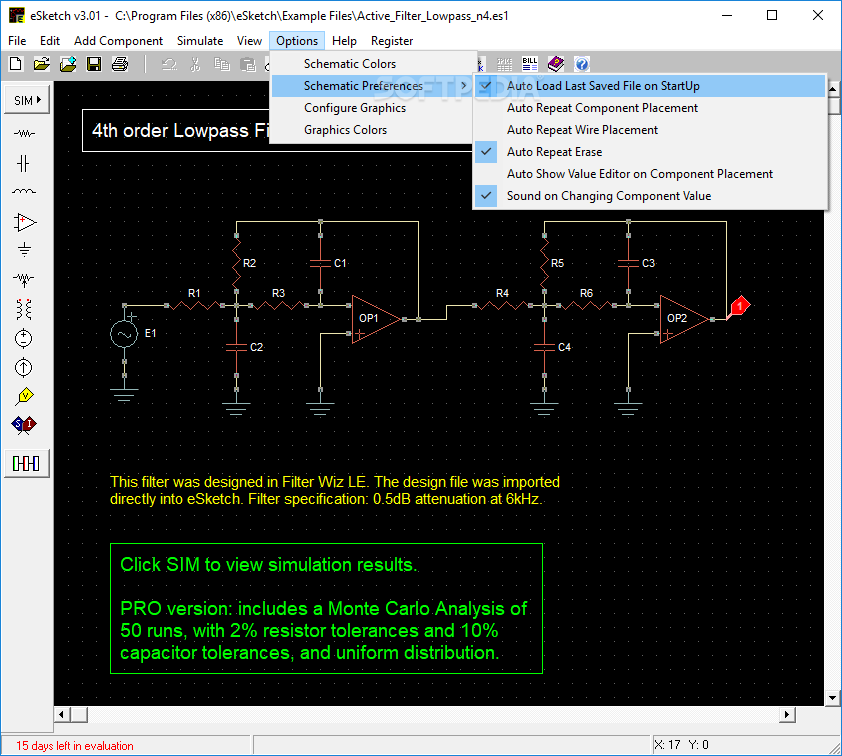Click the import folder icon with star
The width and height of the screenshot is (842, 756).
tap(68, 64)
